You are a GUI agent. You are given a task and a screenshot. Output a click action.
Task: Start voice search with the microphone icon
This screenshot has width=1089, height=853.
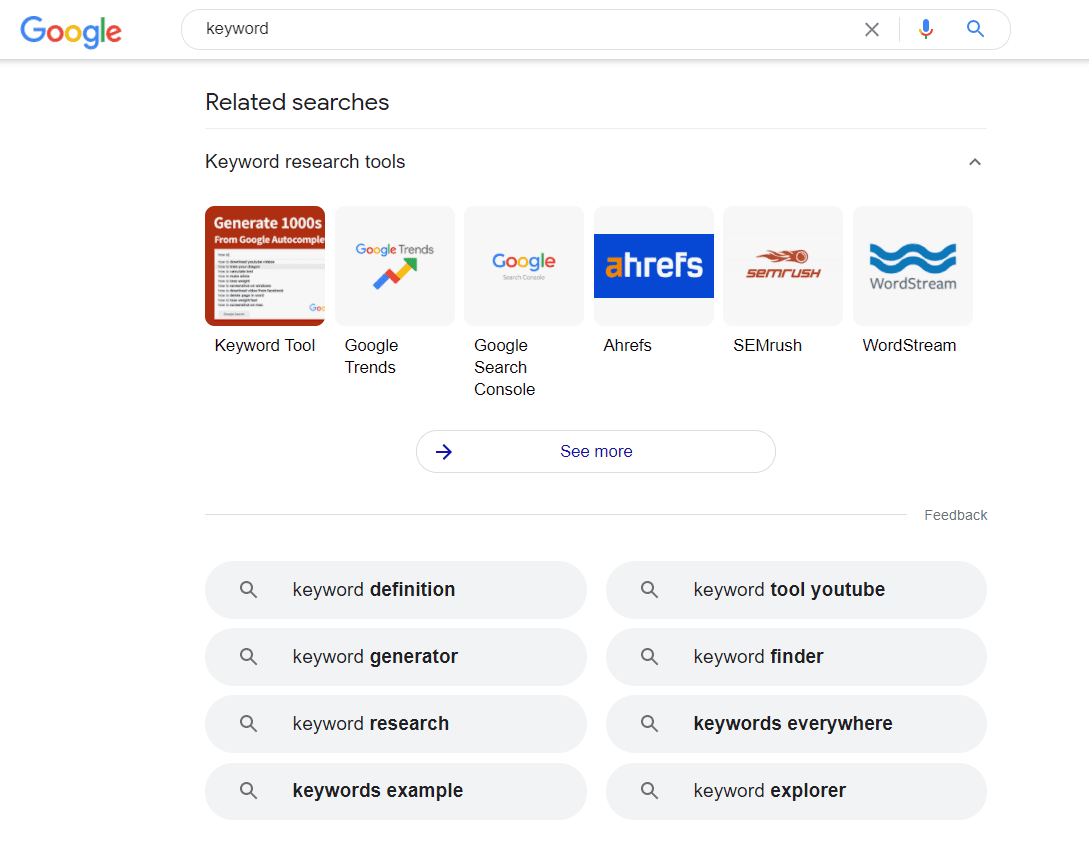925,29
